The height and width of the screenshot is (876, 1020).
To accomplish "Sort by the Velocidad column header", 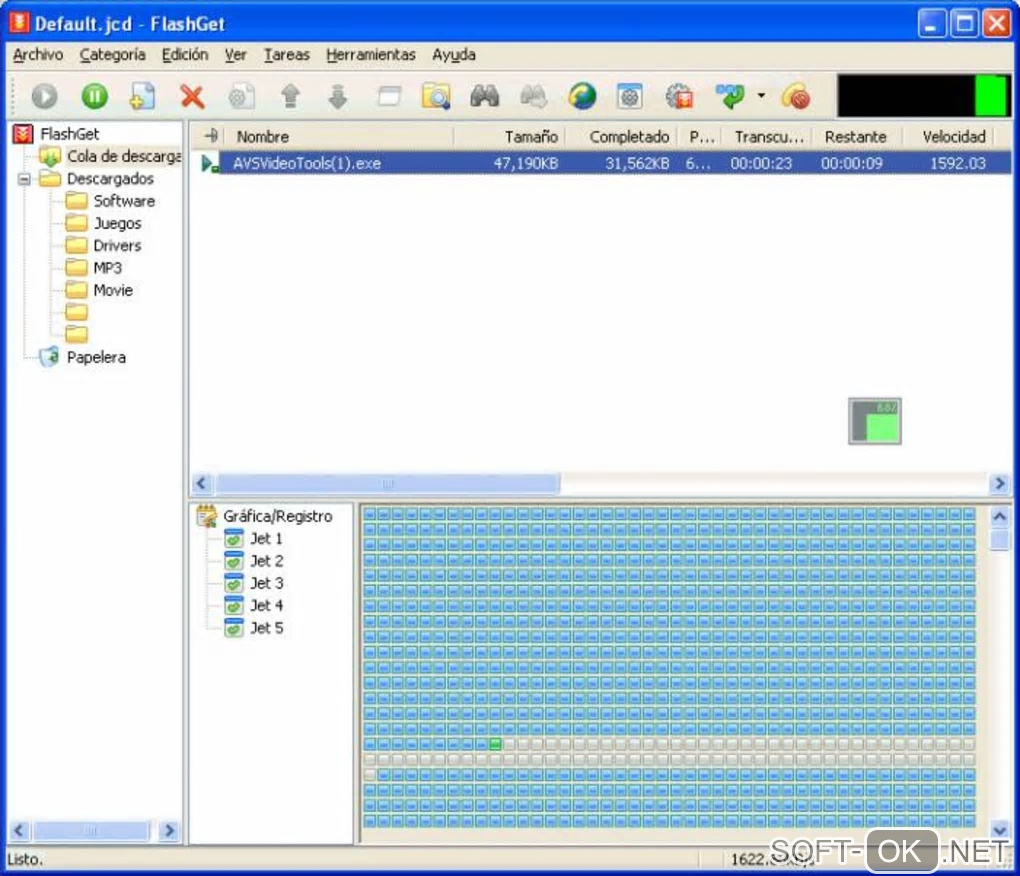I will (x=948, y=137).
